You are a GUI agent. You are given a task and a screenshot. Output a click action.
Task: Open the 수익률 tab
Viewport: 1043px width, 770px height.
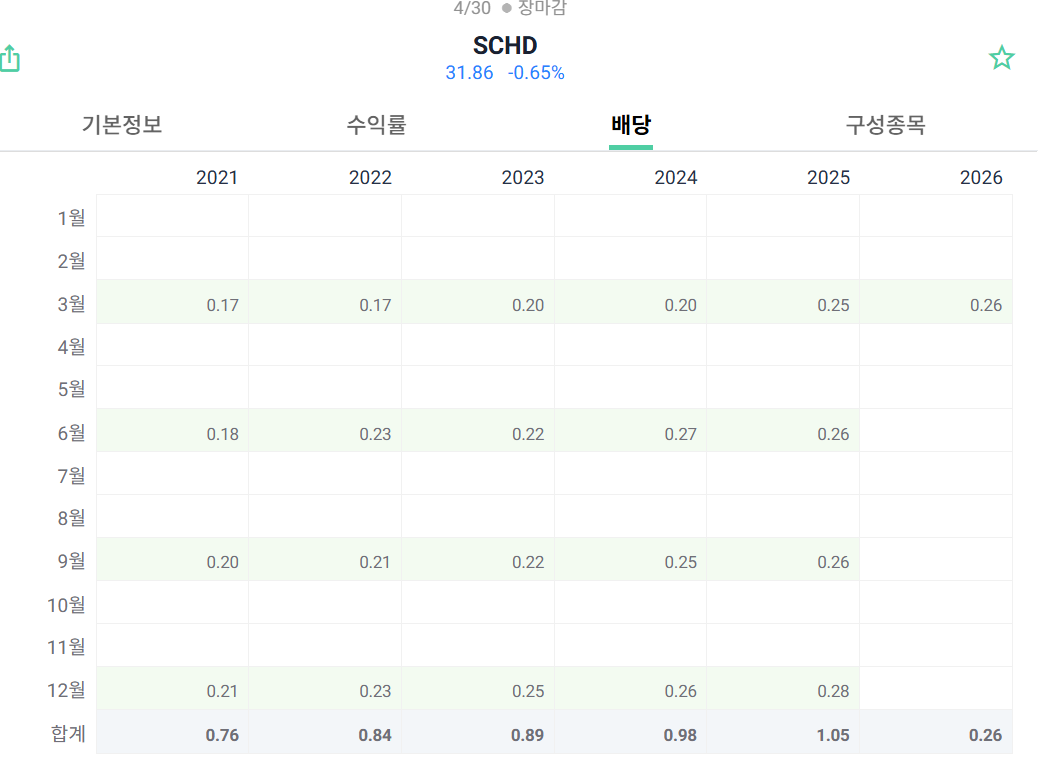coord(376,124)
